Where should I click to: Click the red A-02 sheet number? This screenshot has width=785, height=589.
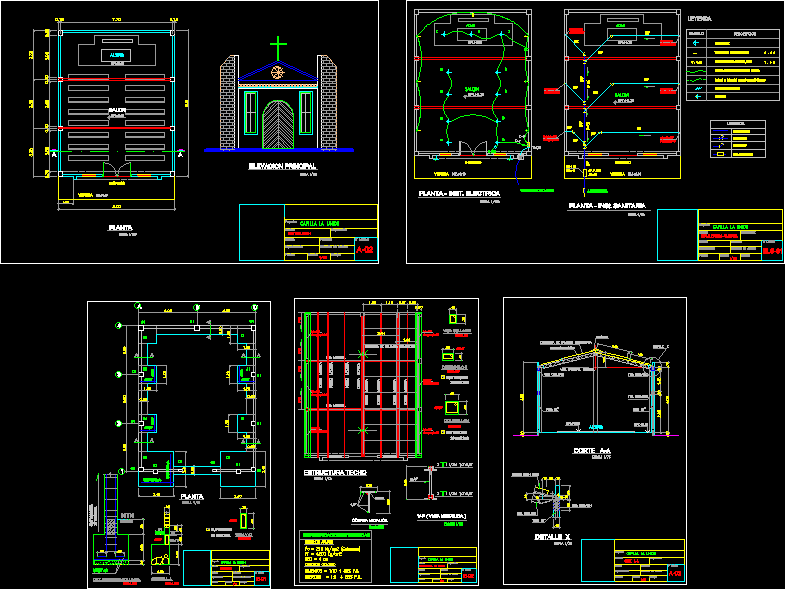pos(365,251)
